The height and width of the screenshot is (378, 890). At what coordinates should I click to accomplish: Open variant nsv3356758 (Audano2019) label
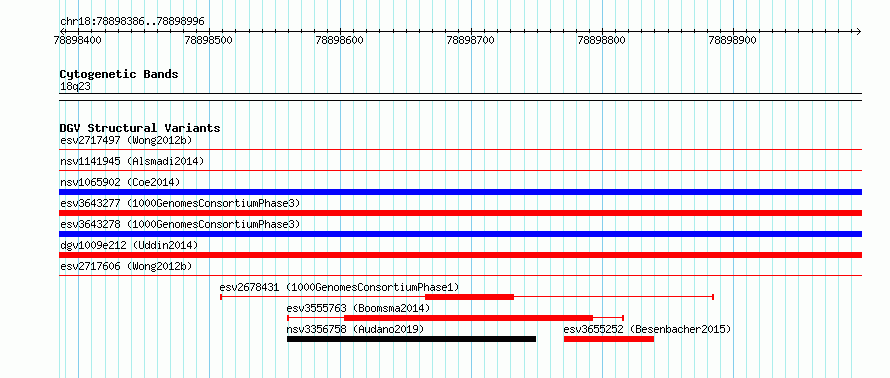[x=355, y=329]
